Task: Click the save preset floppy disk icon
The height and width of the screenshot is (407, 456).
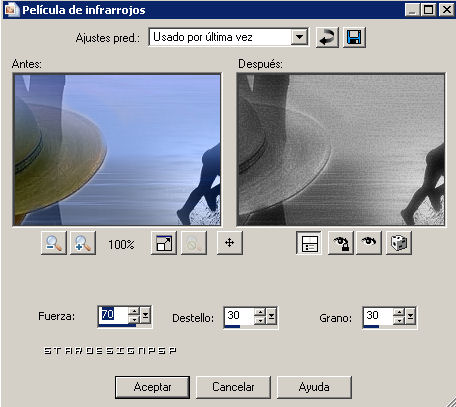Action: [x=354, y=37]
